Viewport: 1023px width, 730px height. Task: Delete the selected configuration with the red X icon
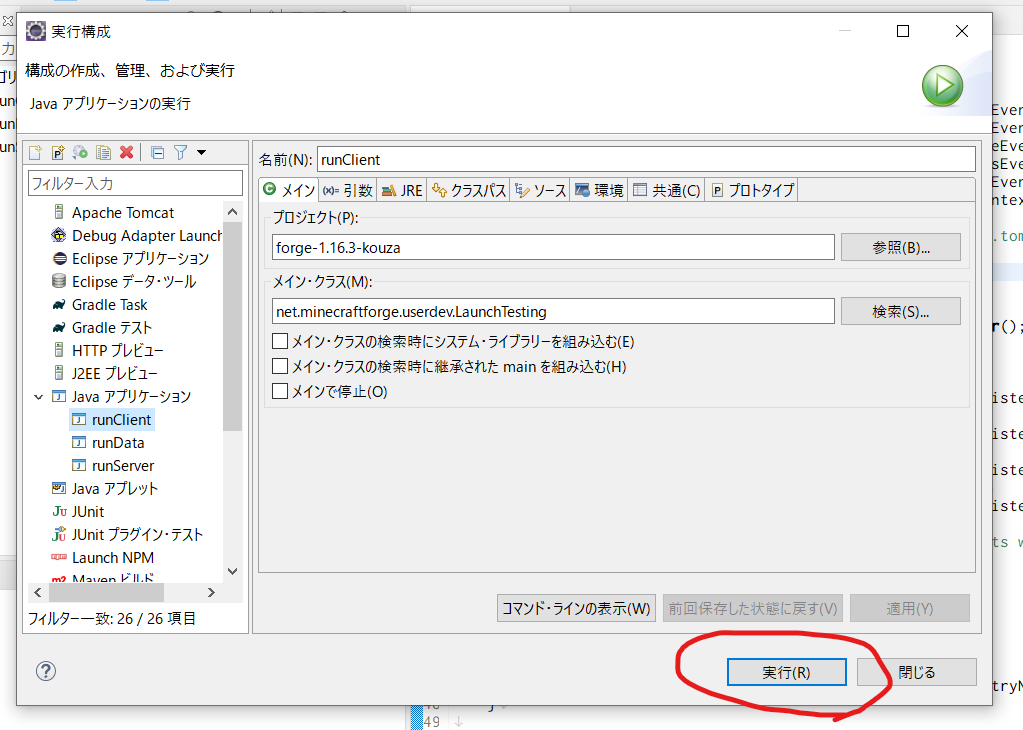coord(127,153)
